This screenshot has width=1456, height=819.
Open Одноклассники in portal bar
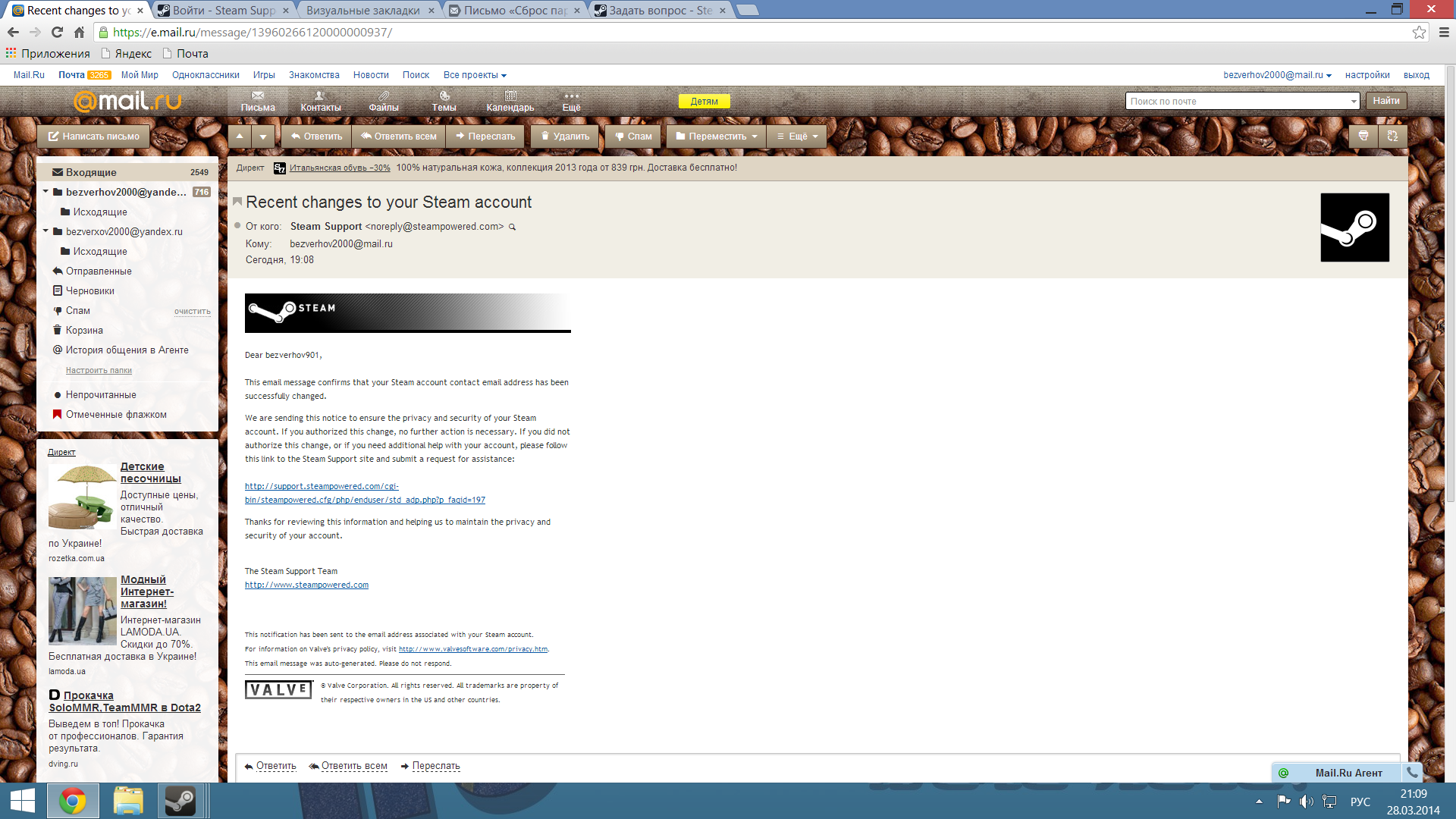pos(206,75)
